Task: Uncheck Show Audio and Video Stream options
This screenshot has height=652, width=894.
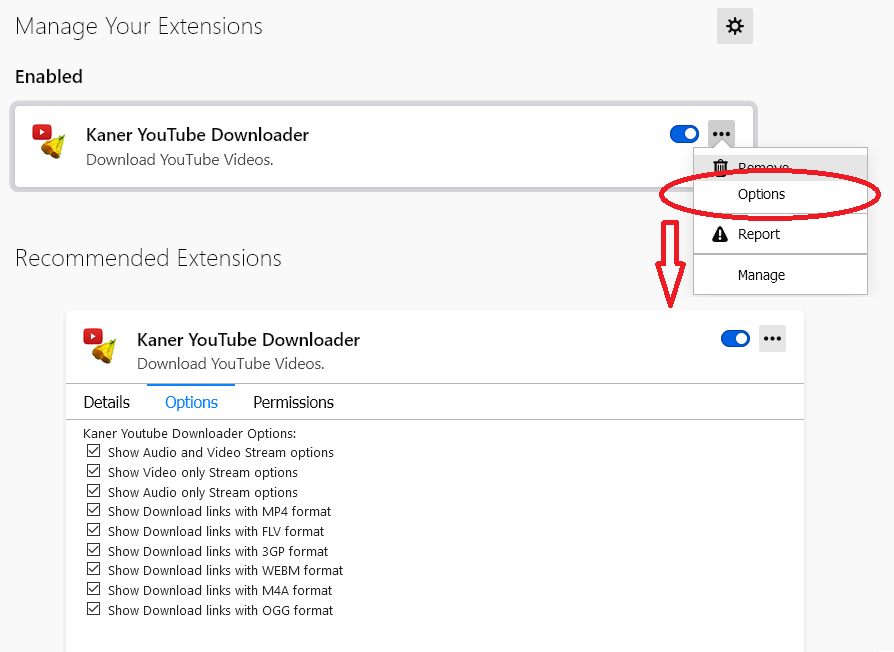Action: pyautogui.click(x=94, y=451)
